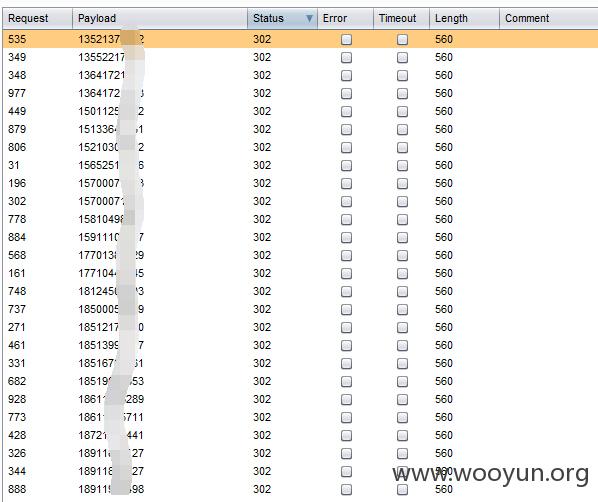
Task: Click status 302 in request 331's row
Action: 262,363
